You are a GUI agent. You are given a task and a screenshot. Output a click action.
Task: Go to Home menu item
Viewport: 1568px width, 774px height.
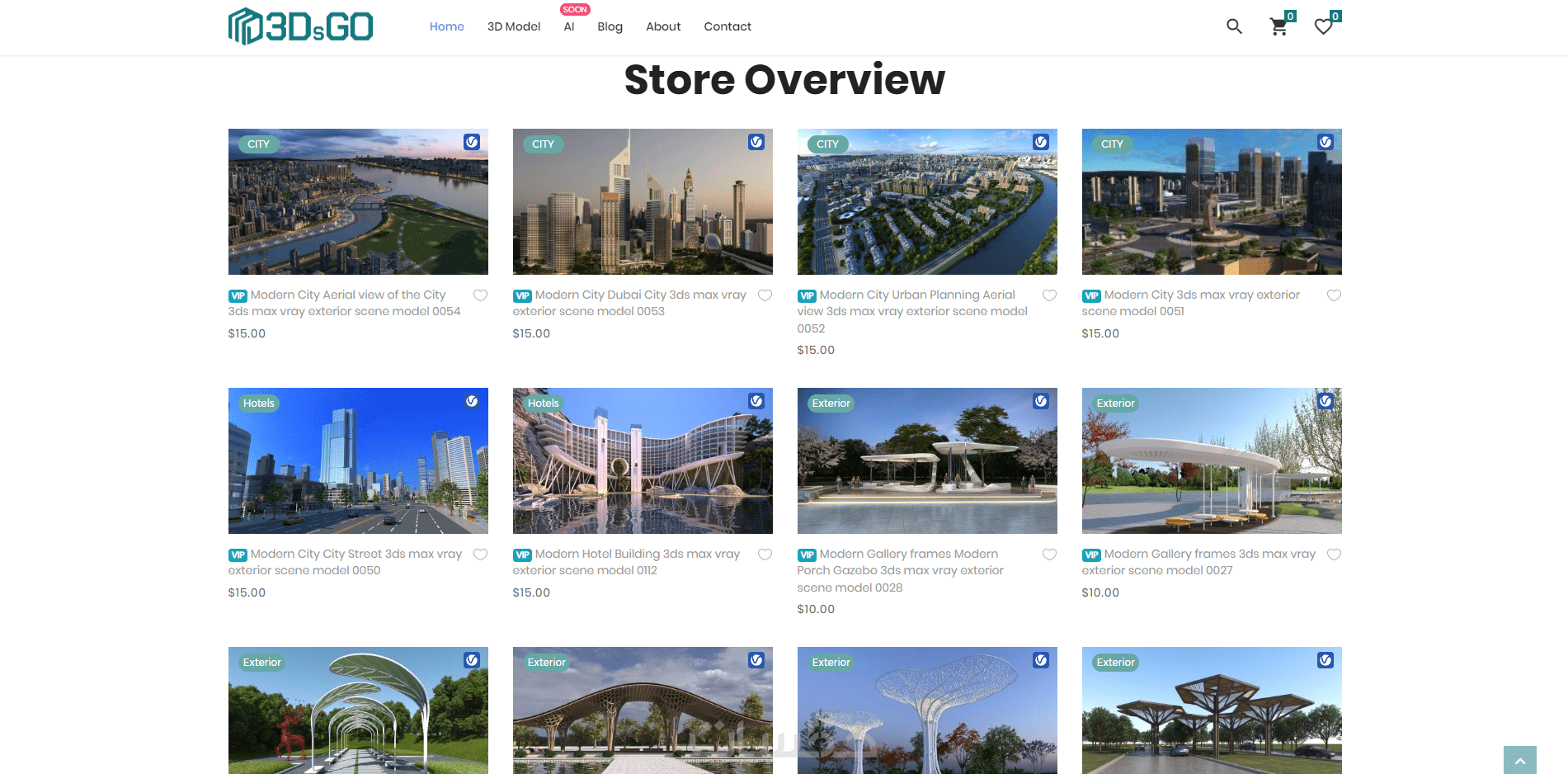coord(446,26)
